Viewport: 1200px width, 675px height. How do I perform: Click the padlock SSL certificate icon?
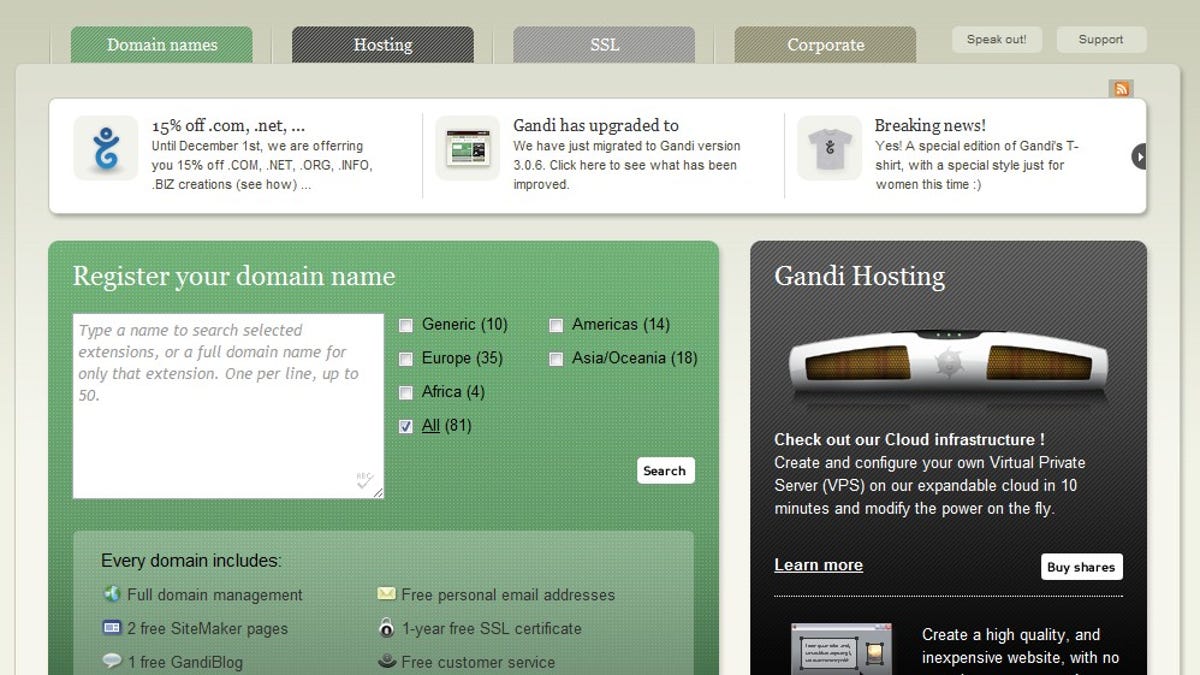(x=386, y=628)
